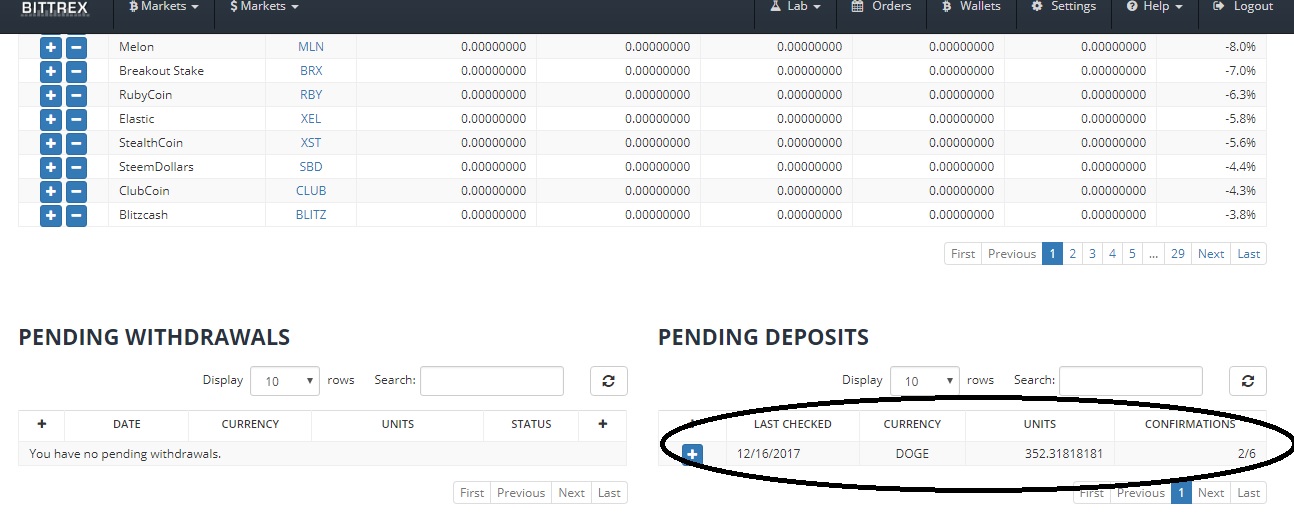1294x526 pixels.
Task: Select the 352.31818181 units value
Action: (1066, 454)
